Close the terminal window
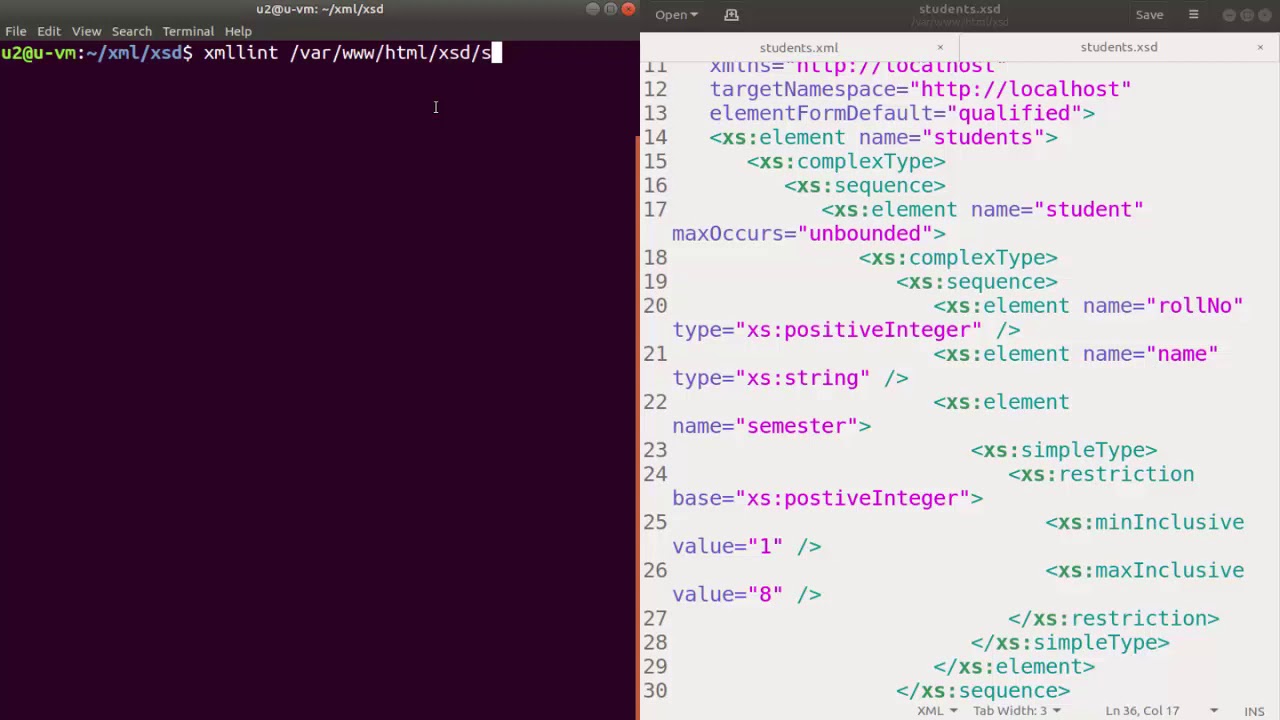The image size is (1280, 720). pos(628,9)
